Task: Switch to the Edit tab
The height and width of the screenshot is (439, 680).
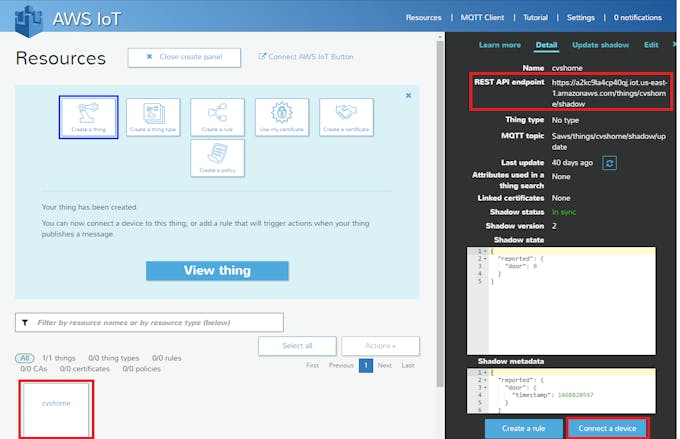Action: tap(651, 45)
